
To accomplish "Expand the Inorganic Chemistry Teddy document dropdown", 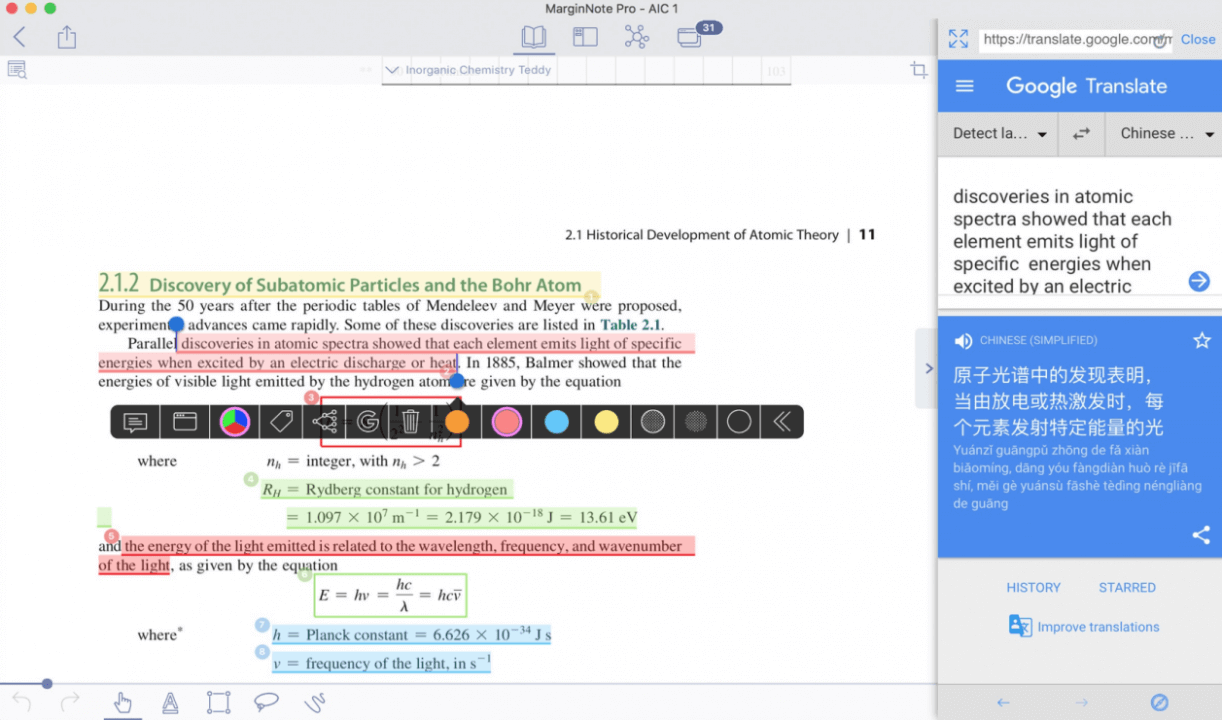I will coord(392,70).
